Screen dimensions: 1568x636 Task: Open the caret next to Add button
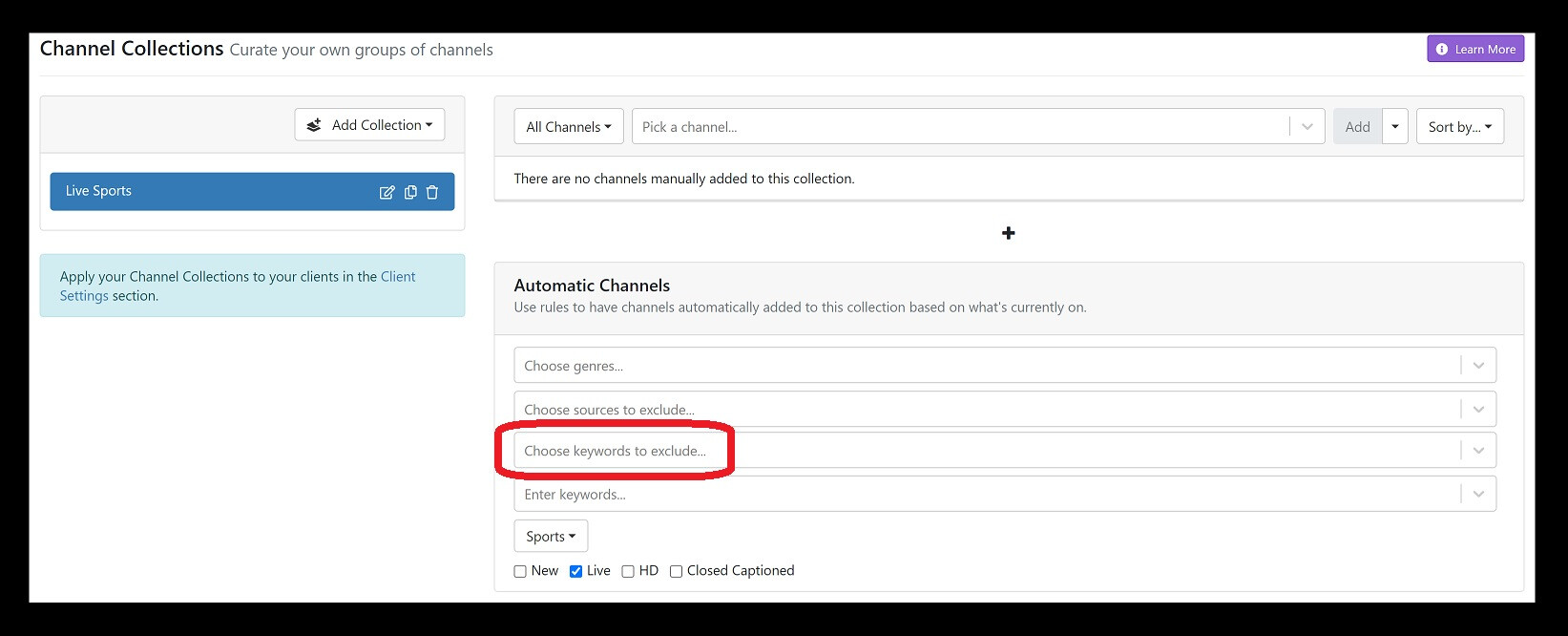(x=1394, y=127)
